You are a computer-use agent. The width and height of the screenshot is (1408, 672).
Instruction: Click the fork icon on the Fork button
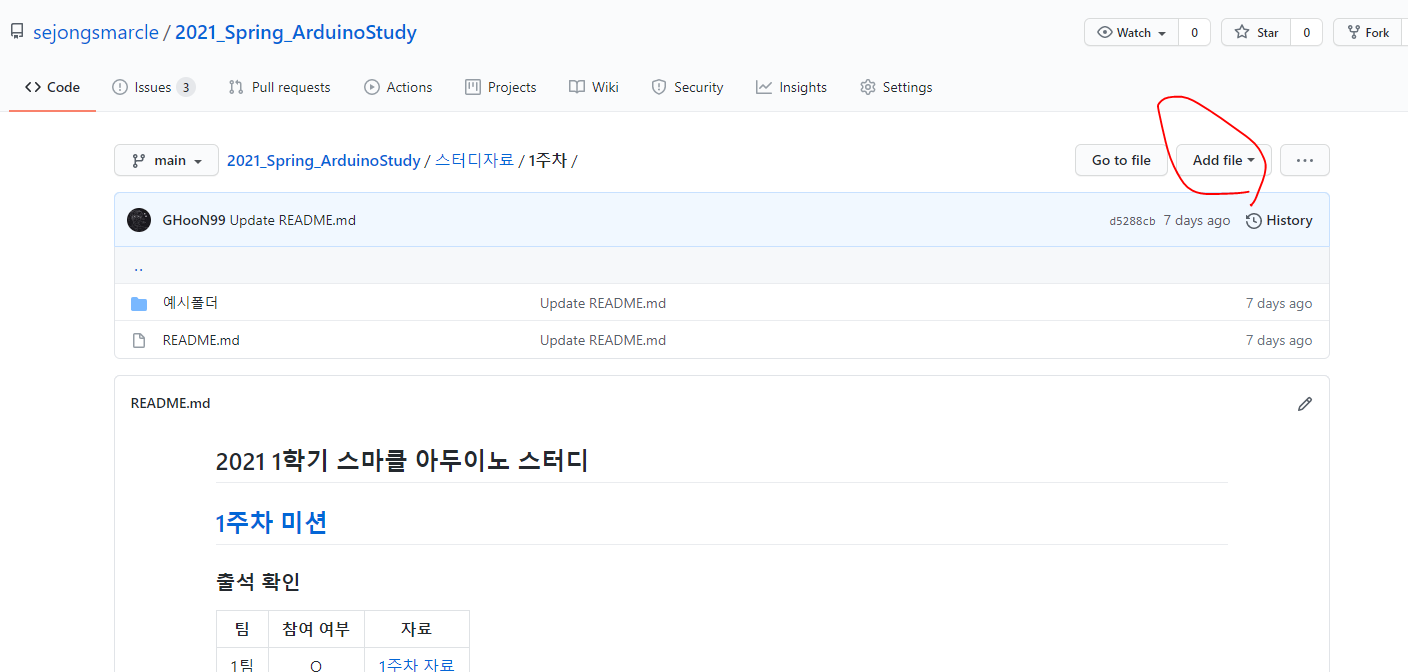[1354, 32]
